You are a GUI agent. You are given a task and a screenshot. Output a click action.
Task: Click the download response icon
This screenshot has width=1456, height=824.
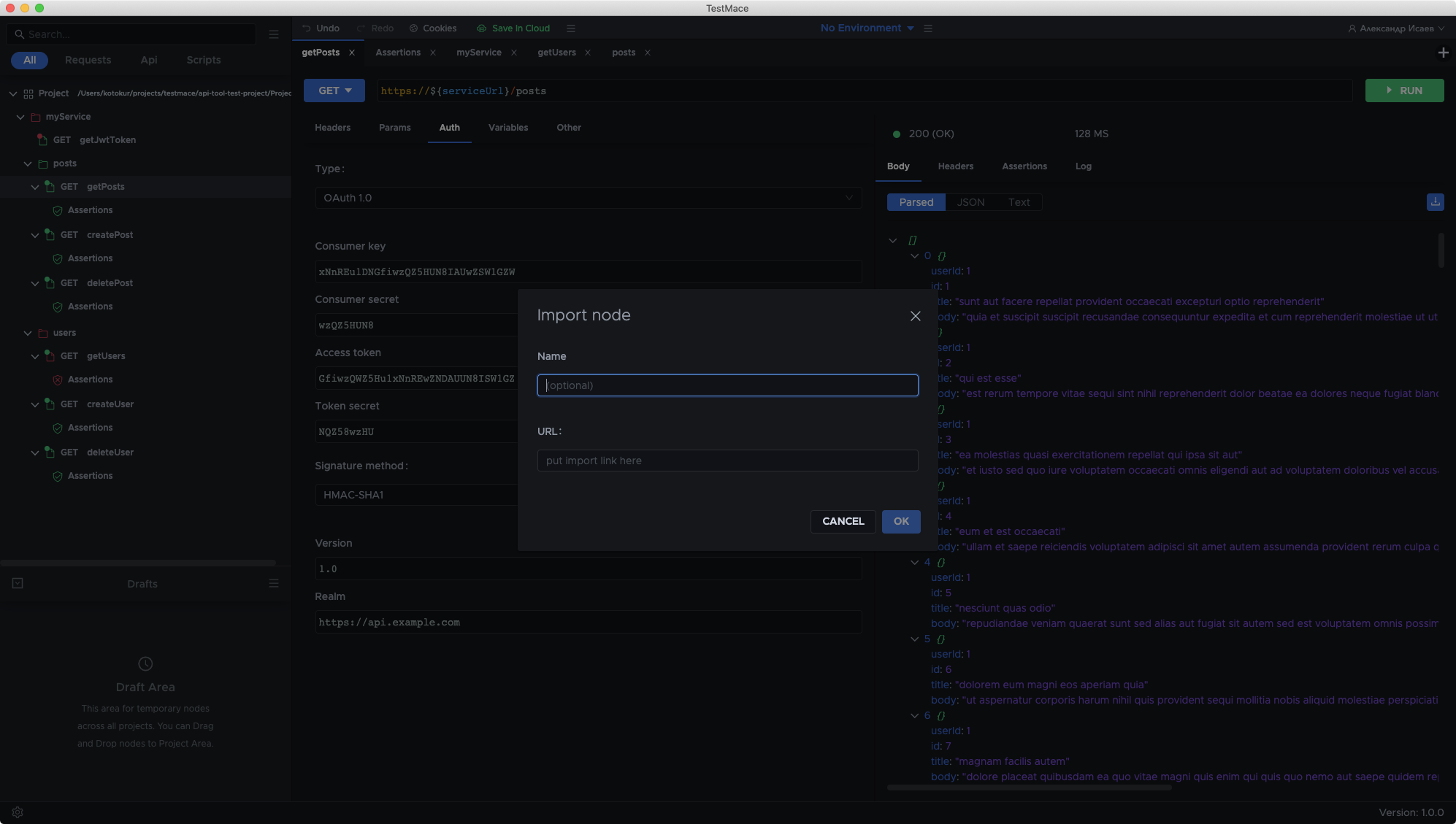[1435, 202]
